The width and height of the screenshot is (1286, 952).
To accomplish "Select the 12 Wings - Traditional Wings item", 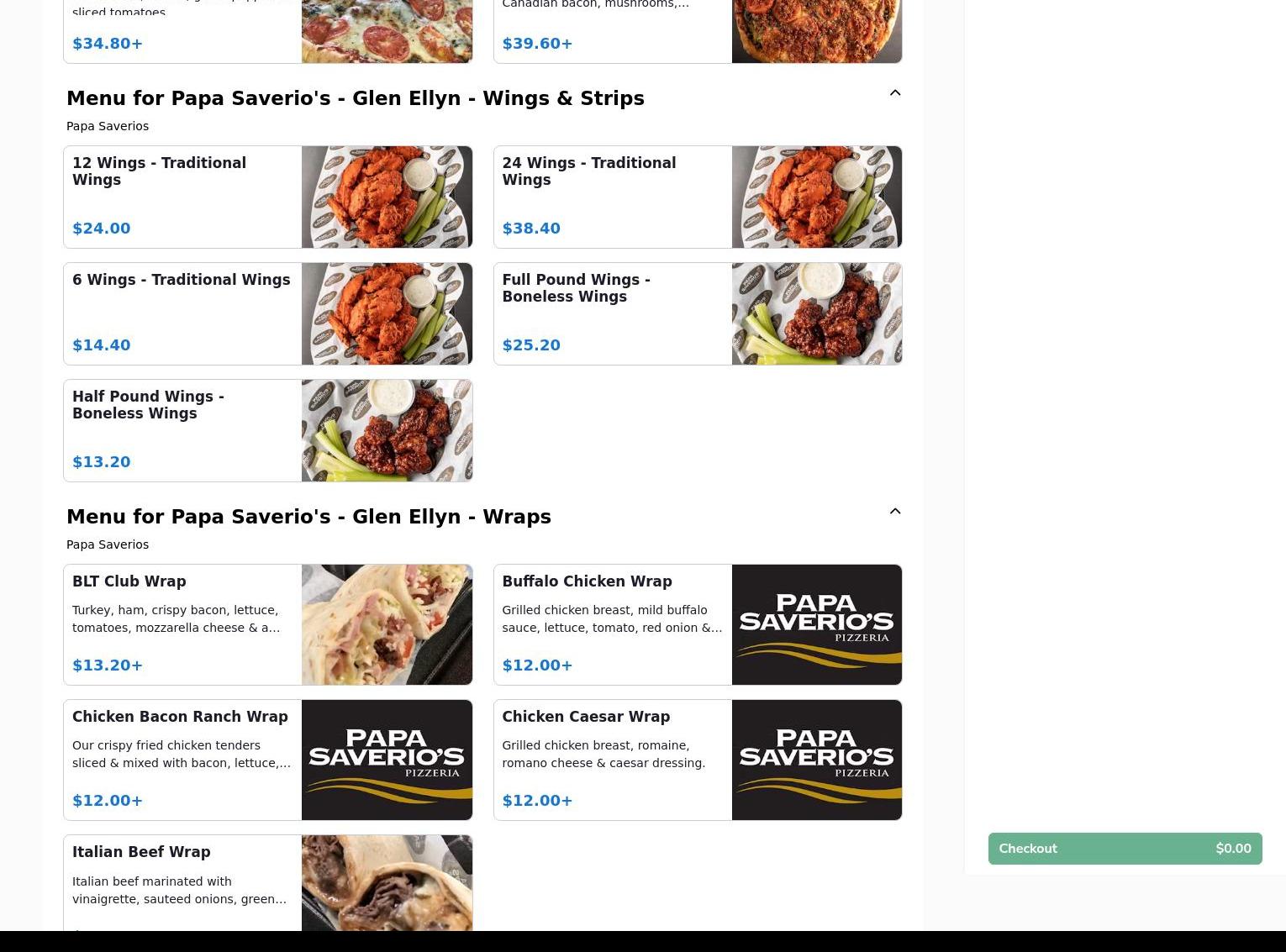I will (267, 197).
